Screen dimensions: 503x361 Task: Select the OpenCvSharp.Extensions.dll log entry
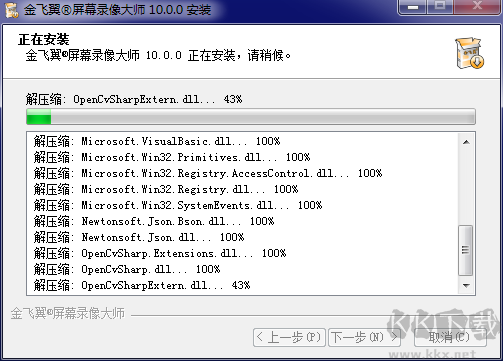pos(160,253)
